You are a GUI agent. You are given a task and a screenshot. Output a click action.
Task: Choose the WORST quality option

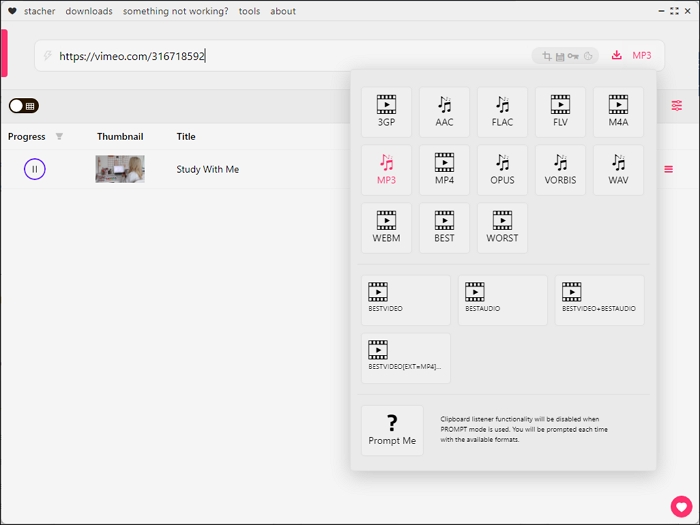pyautogui.click(x=502, y=228)
